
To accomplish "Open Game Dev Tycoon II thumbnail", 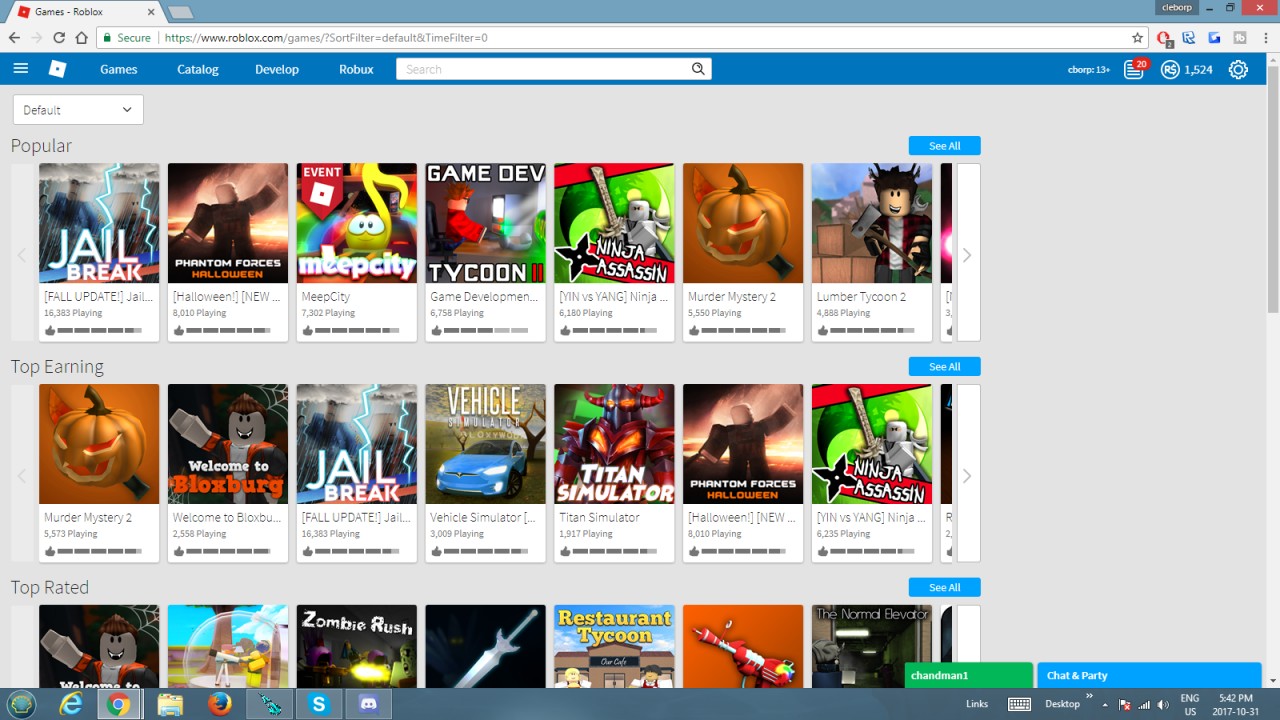I will coord(486,223).
